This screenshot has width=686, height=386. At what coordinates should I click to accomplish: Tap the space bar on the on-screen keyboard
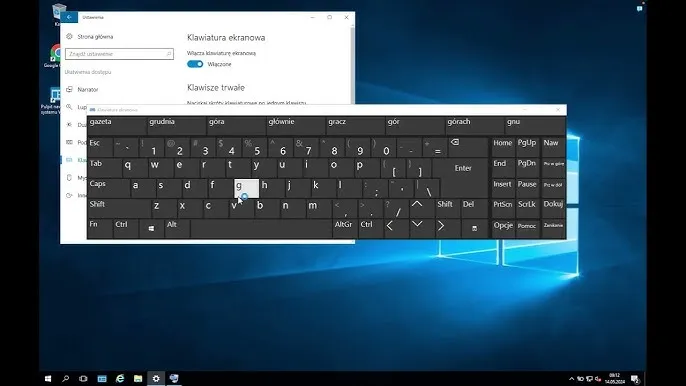[x=261, y=229]
